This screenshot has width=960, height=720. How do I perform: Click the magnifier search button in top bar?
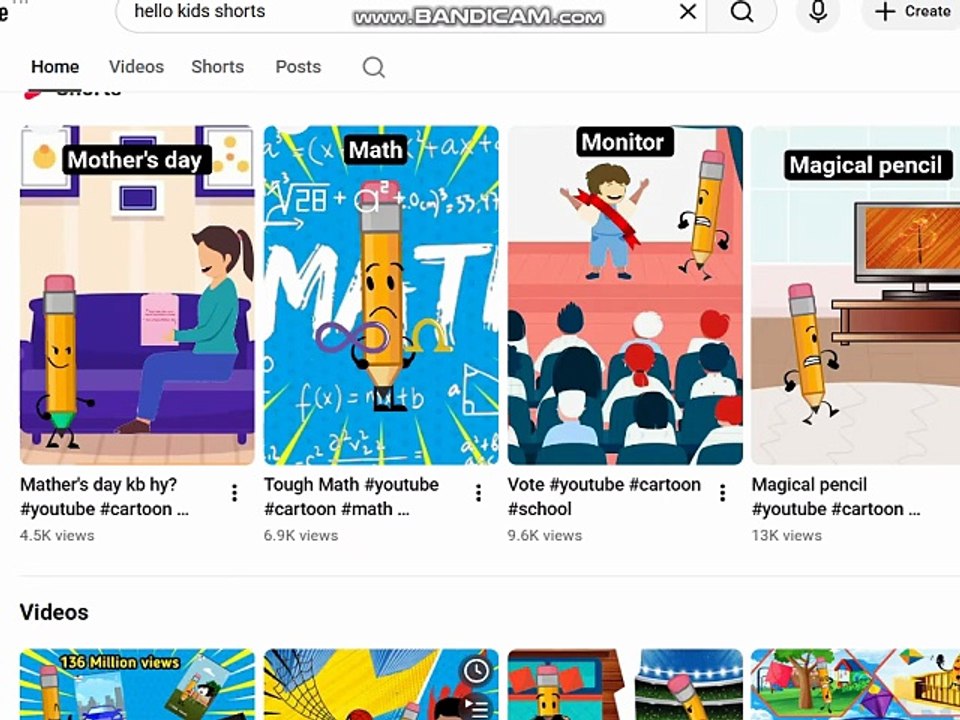click(742, 11)
